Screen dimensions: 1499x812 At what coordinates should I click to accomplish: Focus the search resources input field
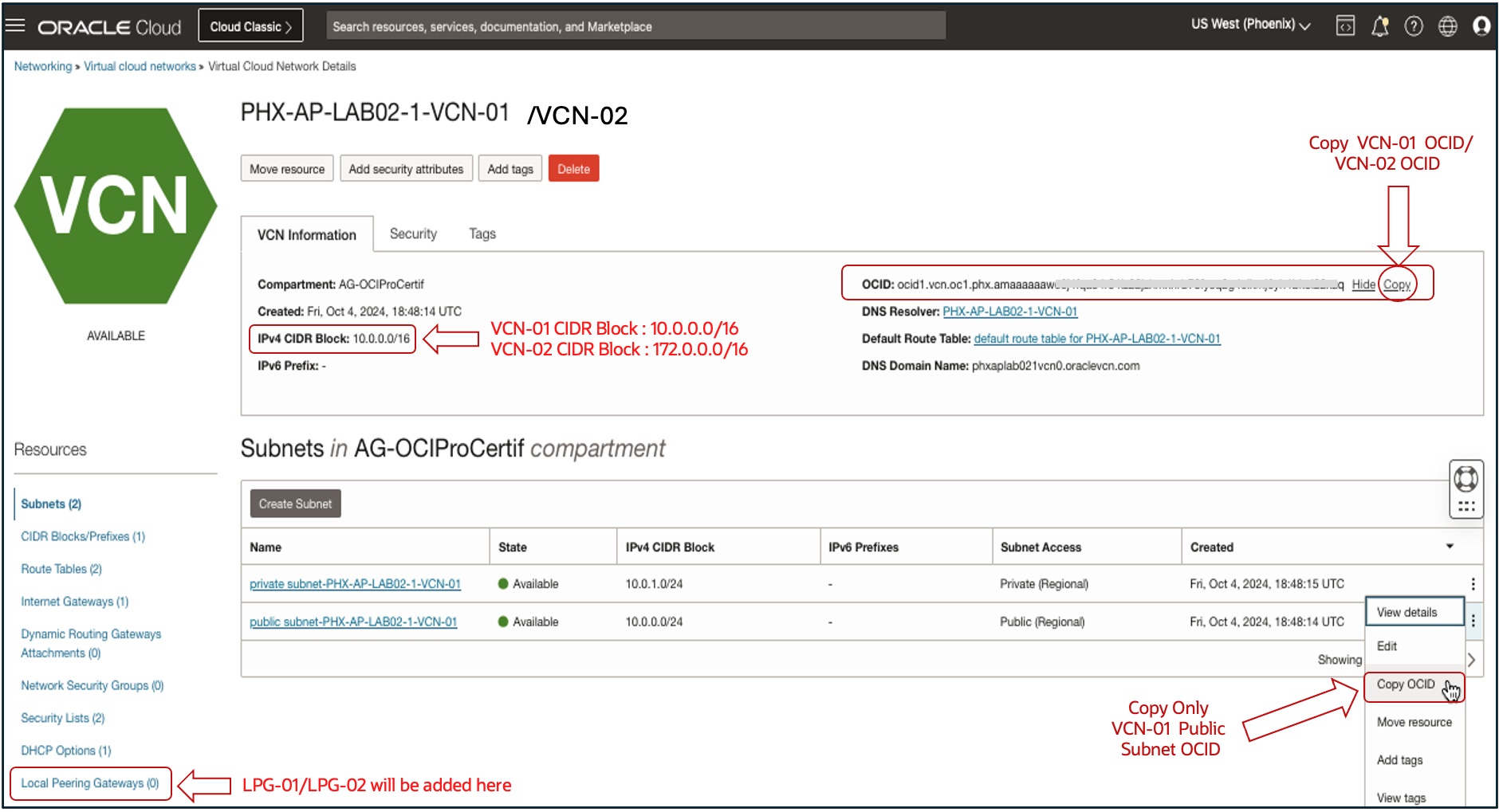click(635, 26)
